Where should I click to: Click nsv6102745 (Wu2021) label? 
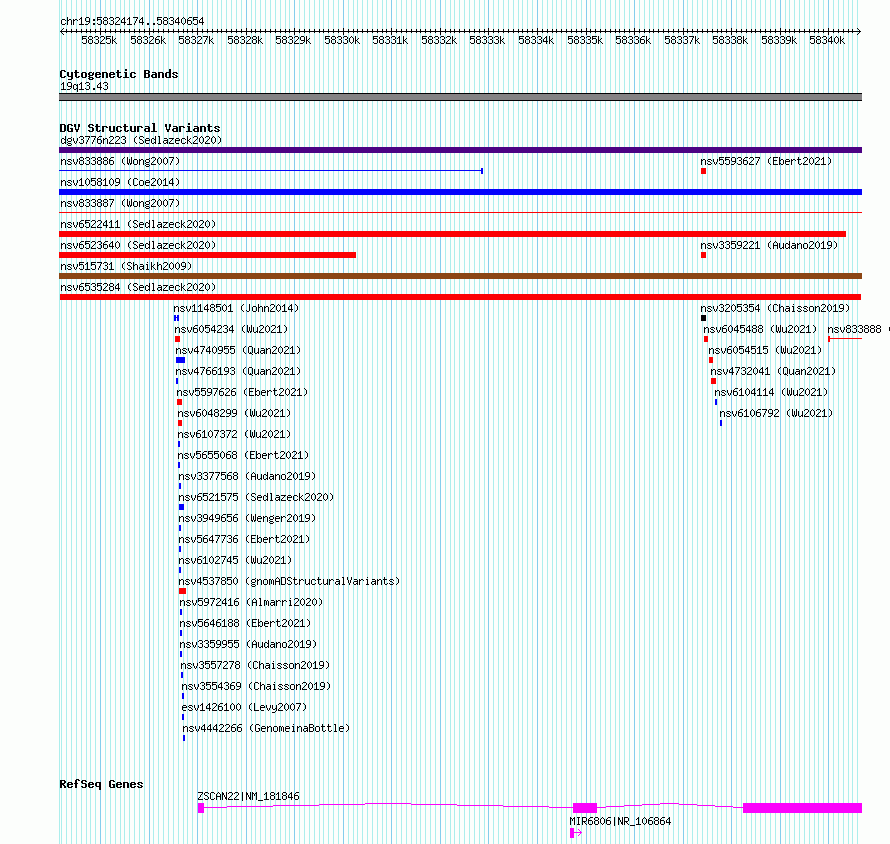click(x=236, y=560)
